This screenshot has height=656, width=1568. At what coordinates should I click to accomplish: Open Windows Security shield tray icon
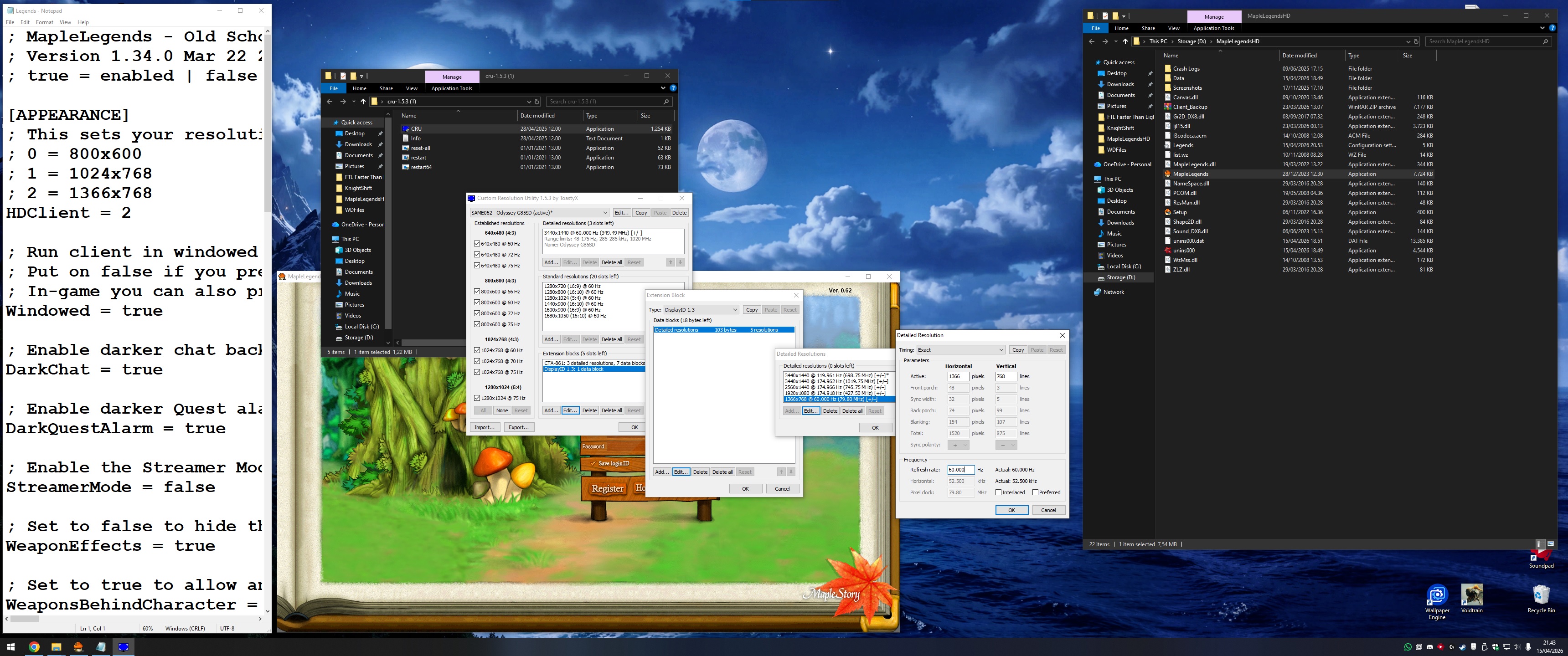point(1496,647)
